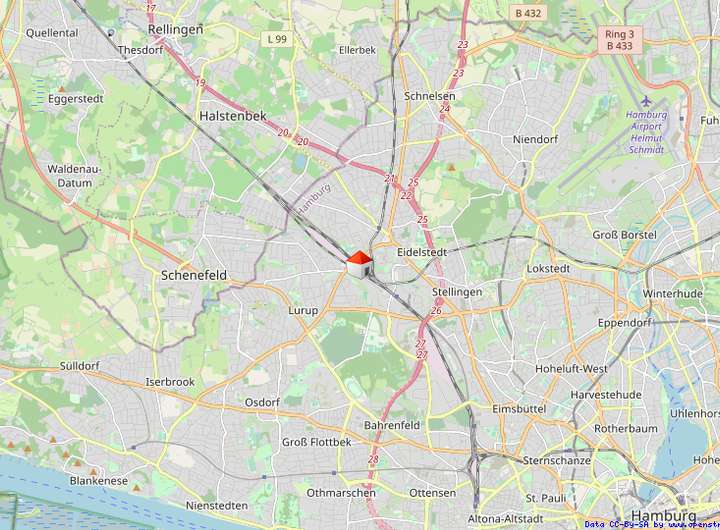Click the Winterhude district label
This screenshot has height=530, width=720.
point(672,293)
